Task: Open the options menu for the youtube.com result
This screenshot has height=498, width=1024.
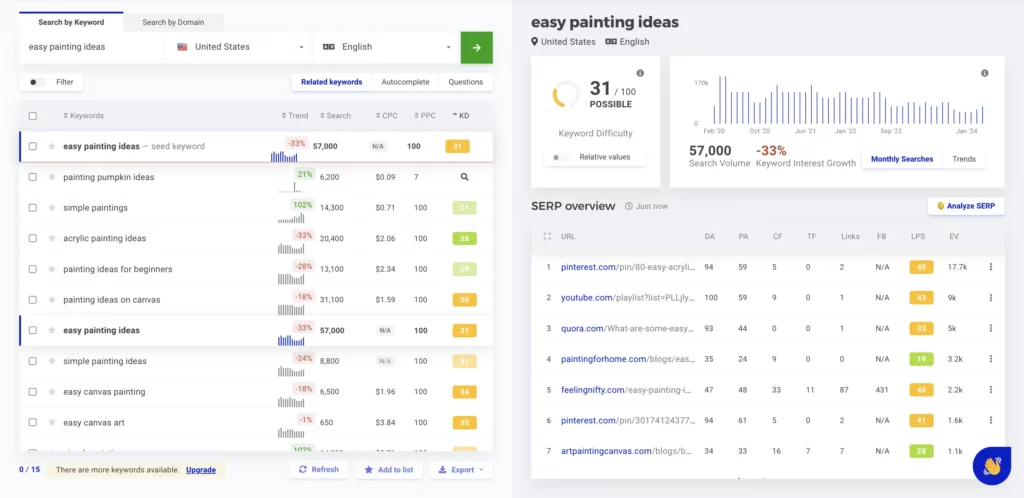Action: pos(991,298)
